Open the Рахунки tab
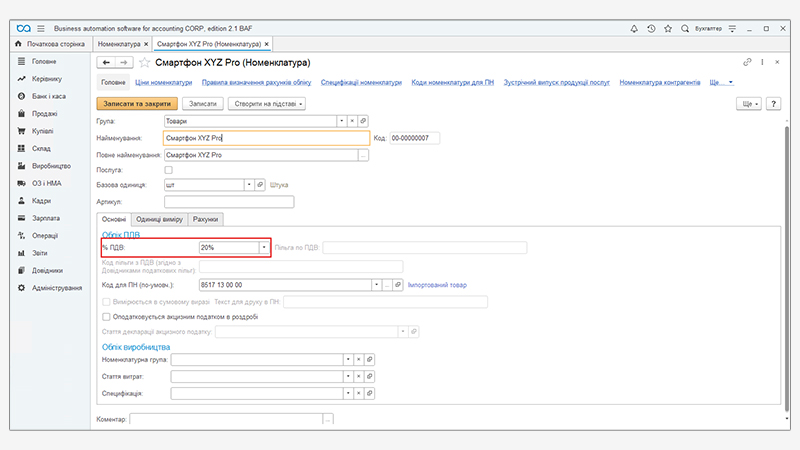800x450 pixels. (205, 219)
